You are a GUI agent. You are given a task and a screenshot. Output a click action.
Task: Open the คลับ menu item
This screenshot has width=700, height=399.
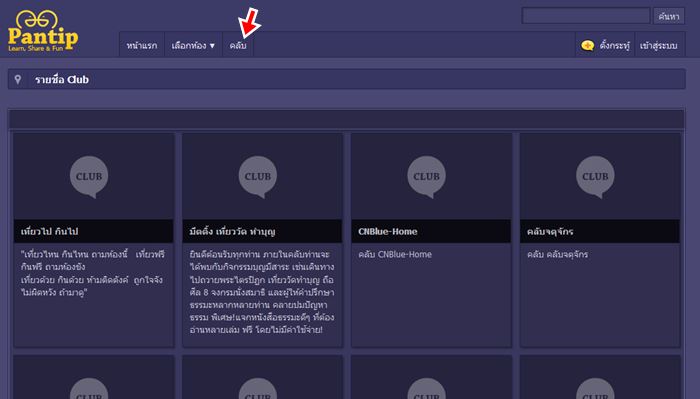pyautogui.click(x=238, y=45)
